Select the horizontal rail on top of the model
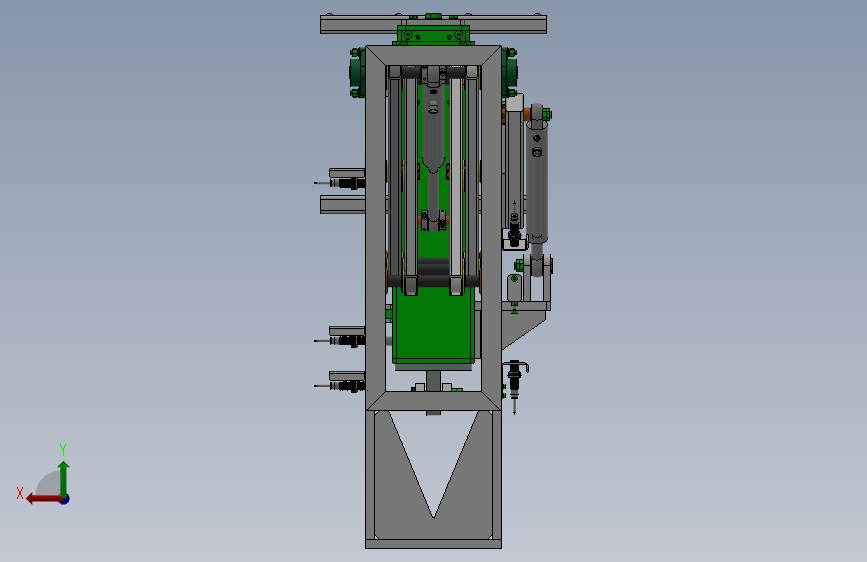867x562 pixels. [x=434, y=24]
